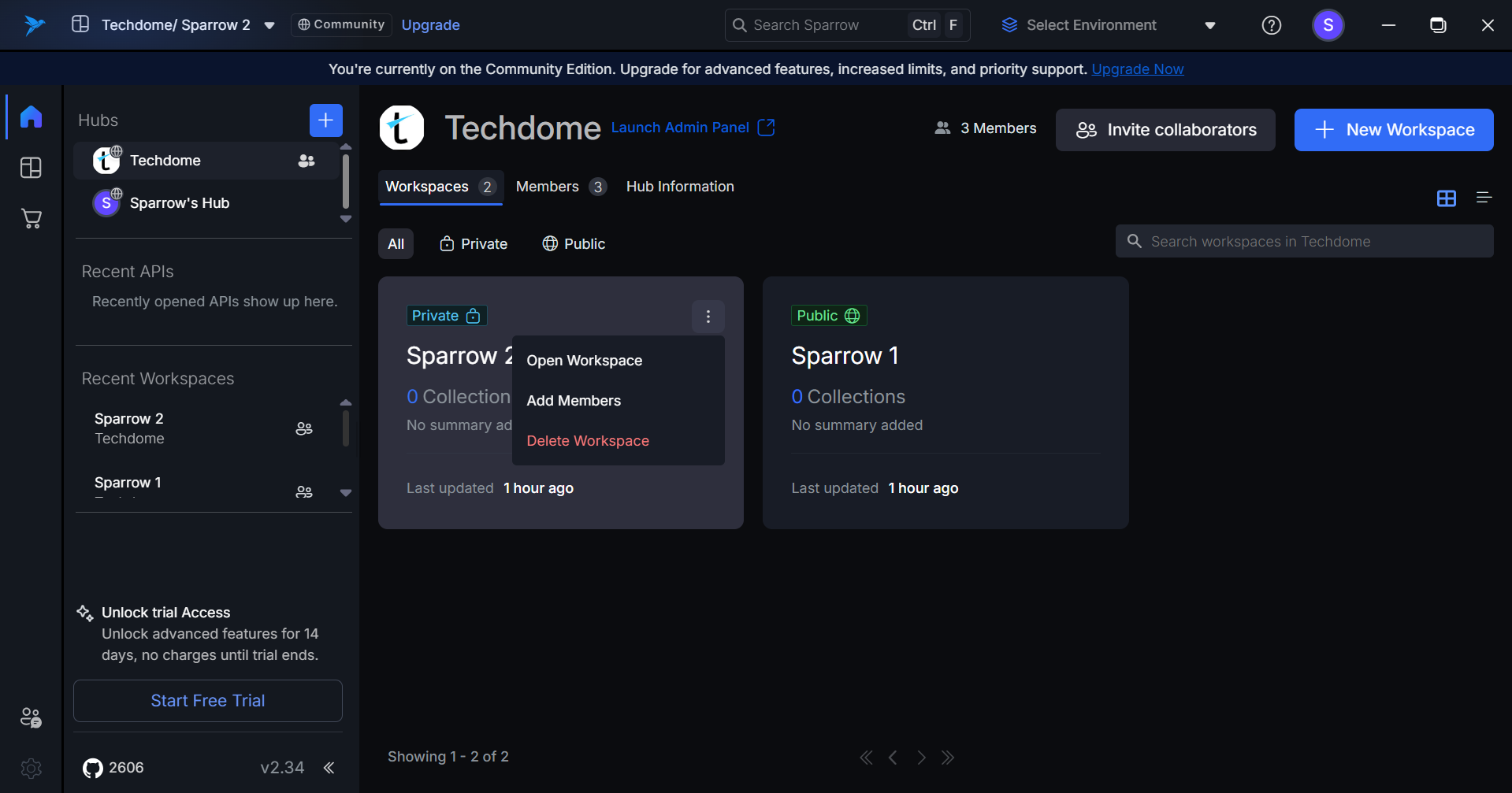Click the GitHub stars icon
The width and height of the screenshot is (1512, 793).
click(93, 768)
